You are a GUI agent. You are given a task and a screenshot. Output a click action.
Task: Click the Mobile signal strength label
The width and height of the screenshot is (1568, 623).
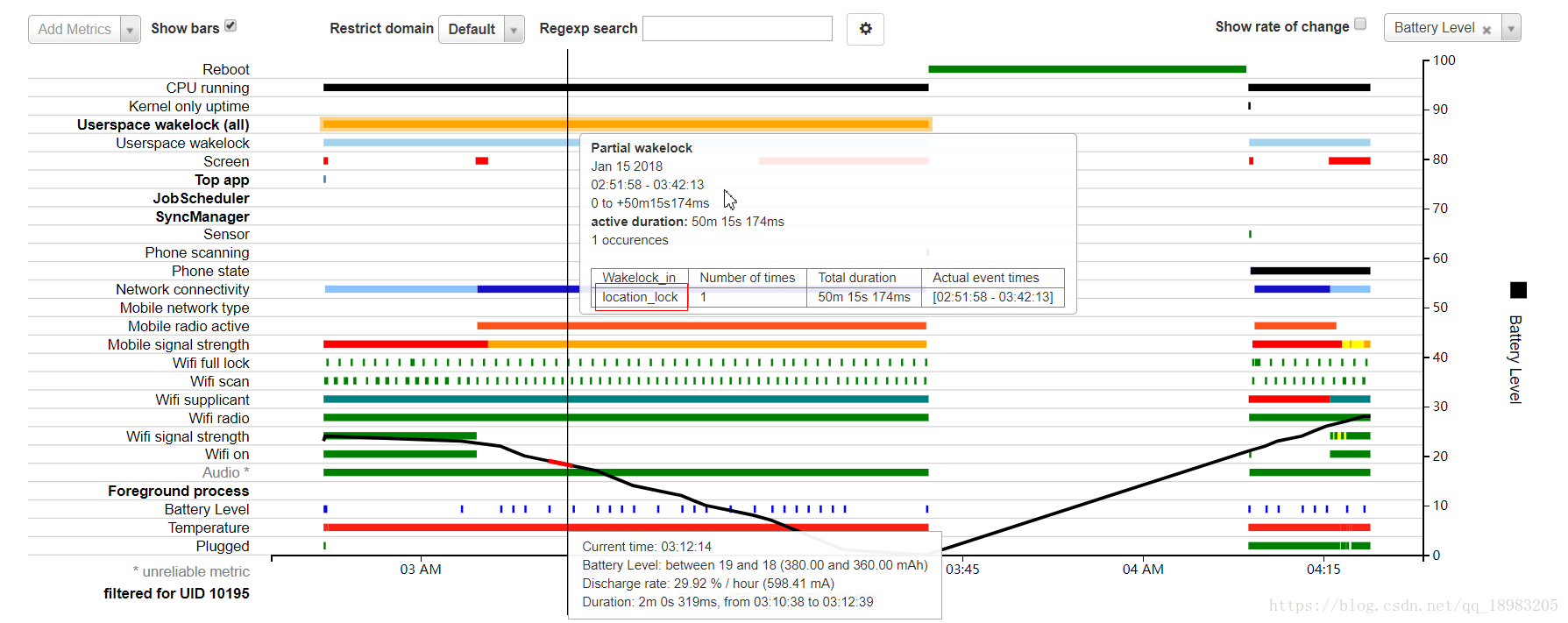click(179, 344)
